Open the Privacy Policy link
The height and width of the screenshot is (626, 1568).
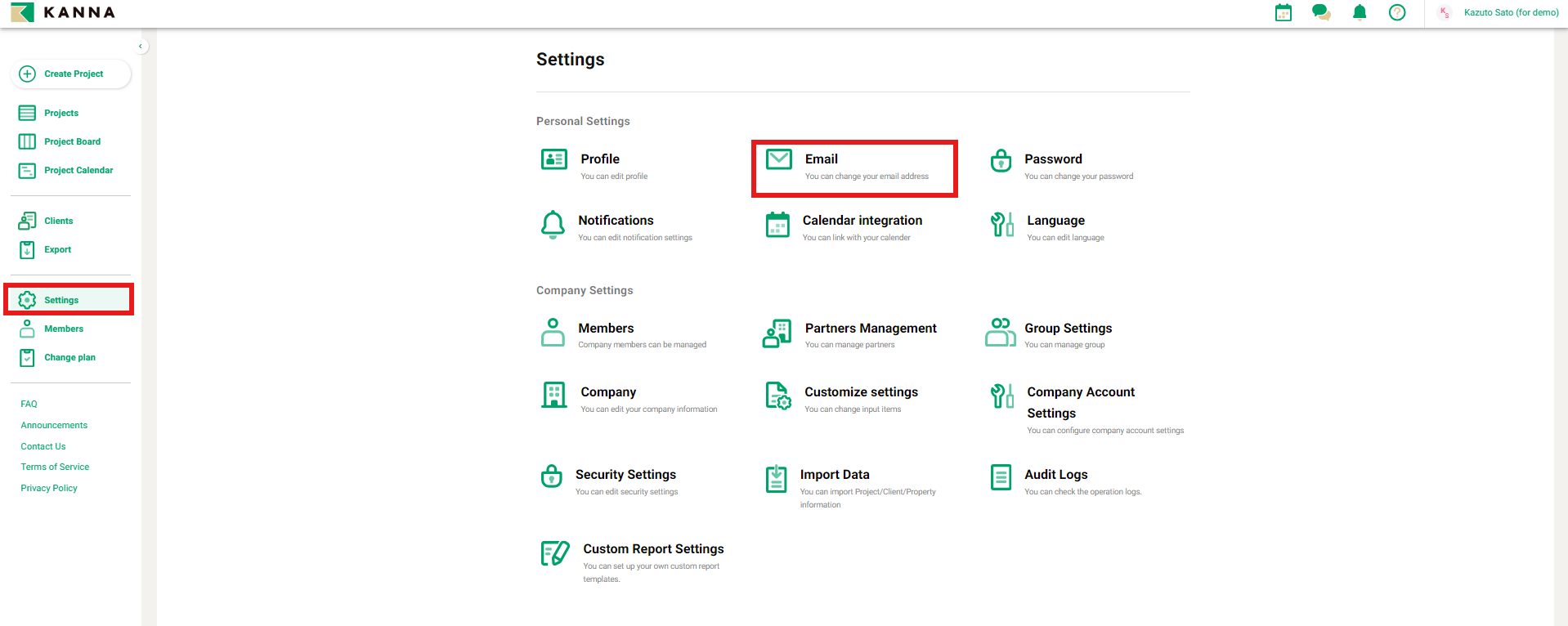tap(49, 488)
